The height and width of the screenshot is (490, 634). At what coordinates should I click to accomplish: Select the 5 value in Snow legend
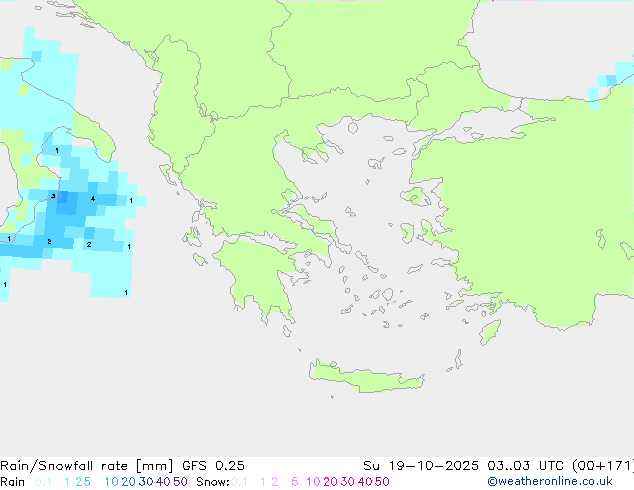(x=295, y=482)
